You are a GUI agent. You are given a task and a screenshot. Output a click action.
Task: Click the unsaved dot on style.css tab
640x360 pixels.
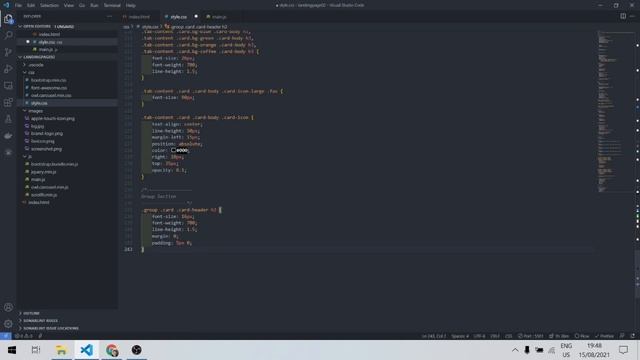coord(196,16)
